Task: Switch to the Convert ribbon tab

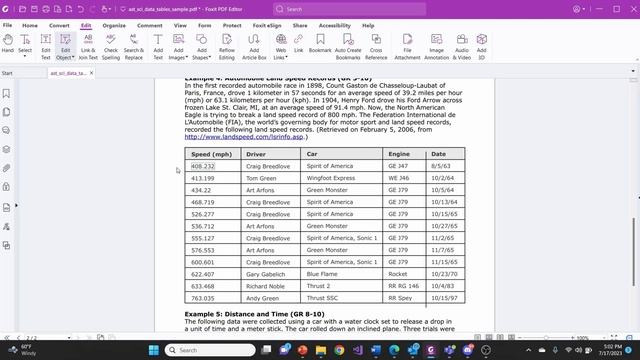Action: [x=59, y=25]
